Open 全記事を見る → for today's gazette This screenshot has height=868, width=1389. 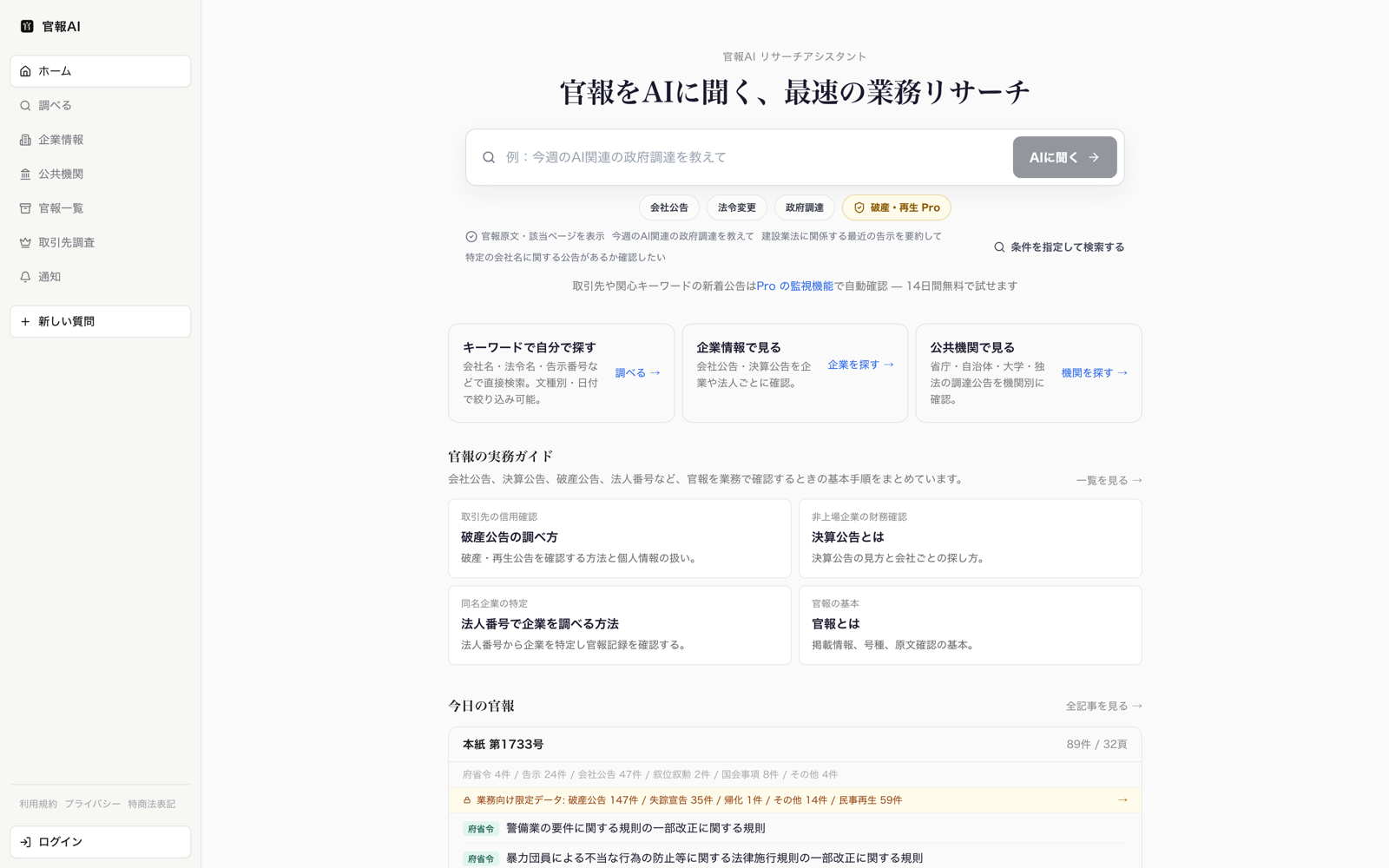[1103, 707]
